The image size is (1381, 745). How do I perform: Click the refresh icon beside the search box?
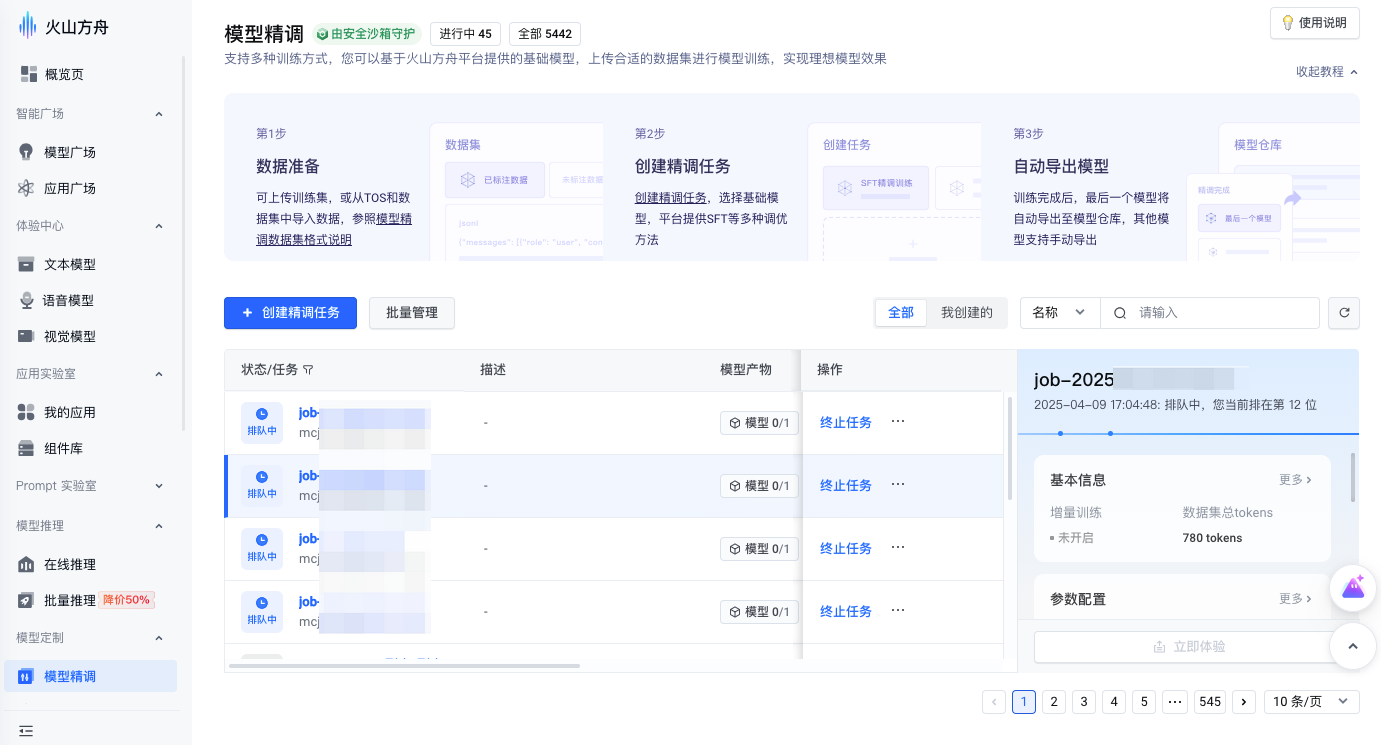click(1344, 313)
